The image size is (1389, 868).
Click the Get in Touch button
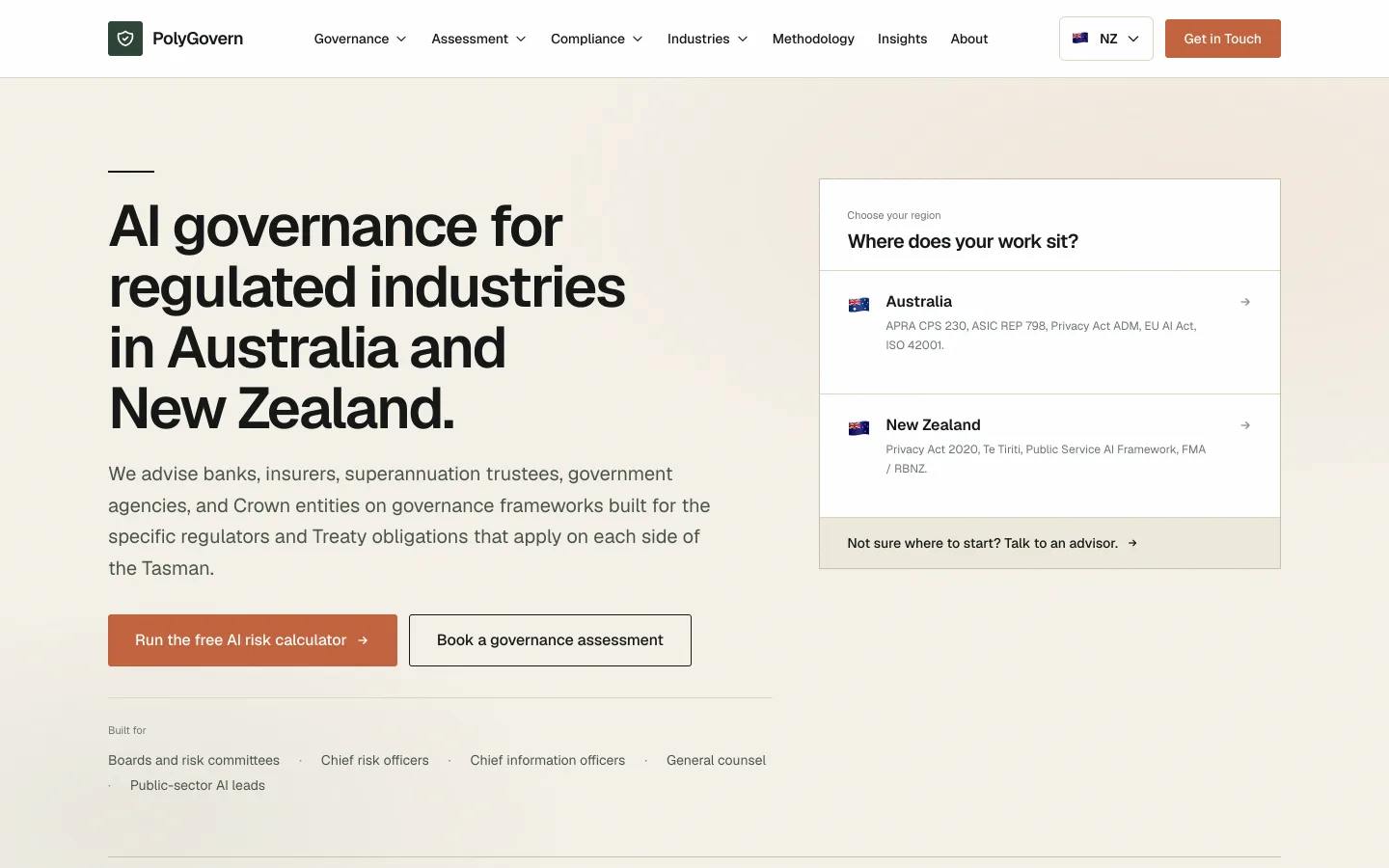[x=1223, y=39]
